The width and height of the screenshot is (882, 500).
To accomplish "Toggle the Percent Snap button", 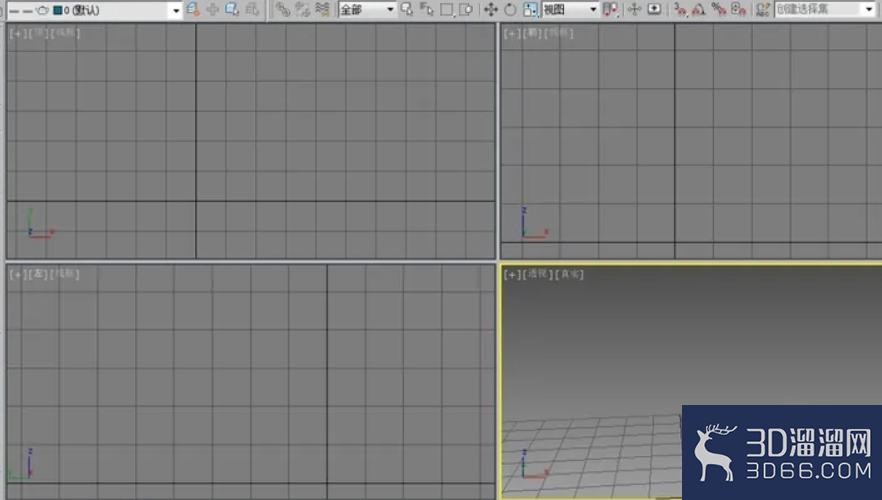I will pos(719,10).
